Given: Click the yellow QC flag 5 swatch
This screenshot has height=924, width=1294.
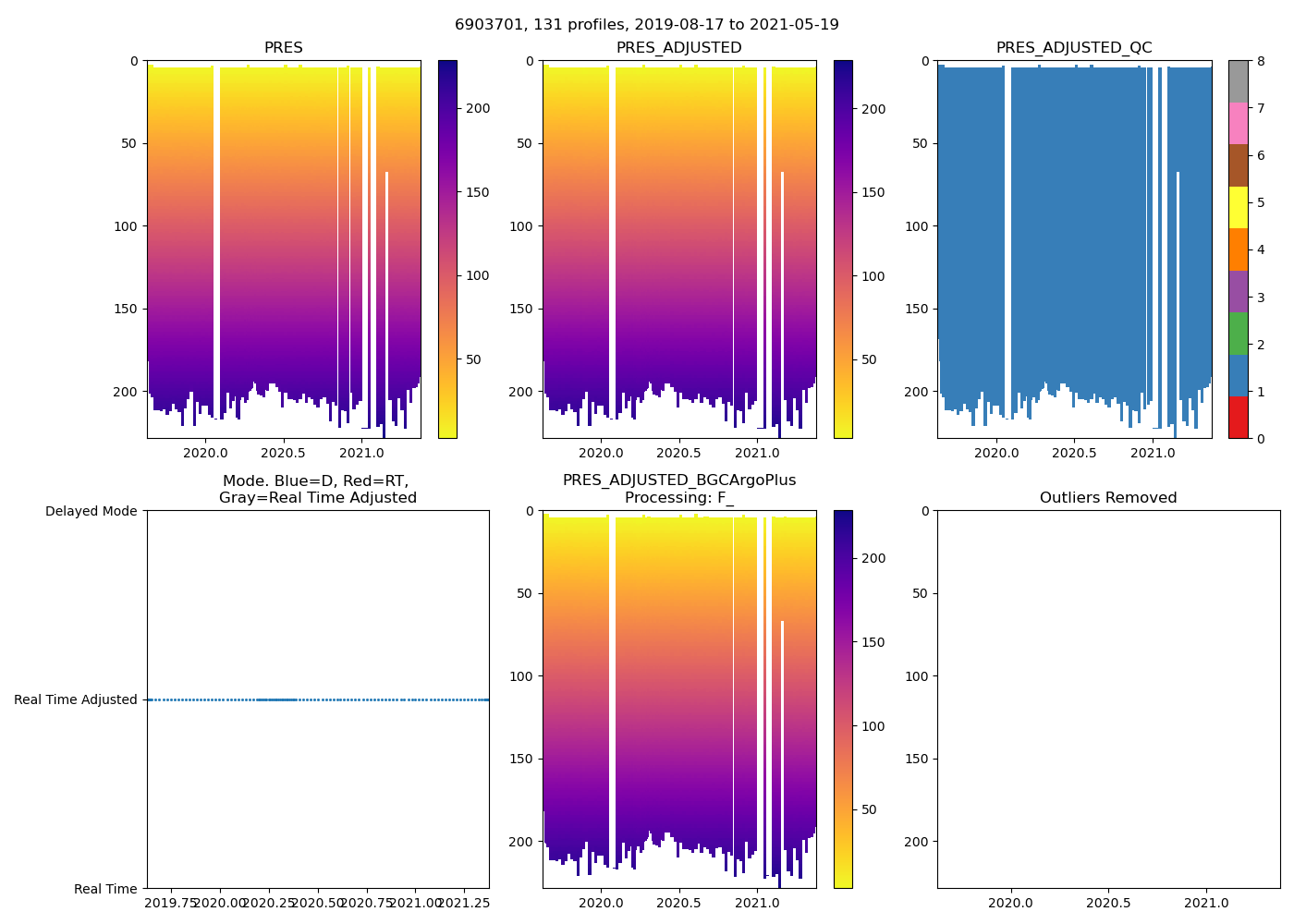Looking at the screenshot, I should [1238, 207].
